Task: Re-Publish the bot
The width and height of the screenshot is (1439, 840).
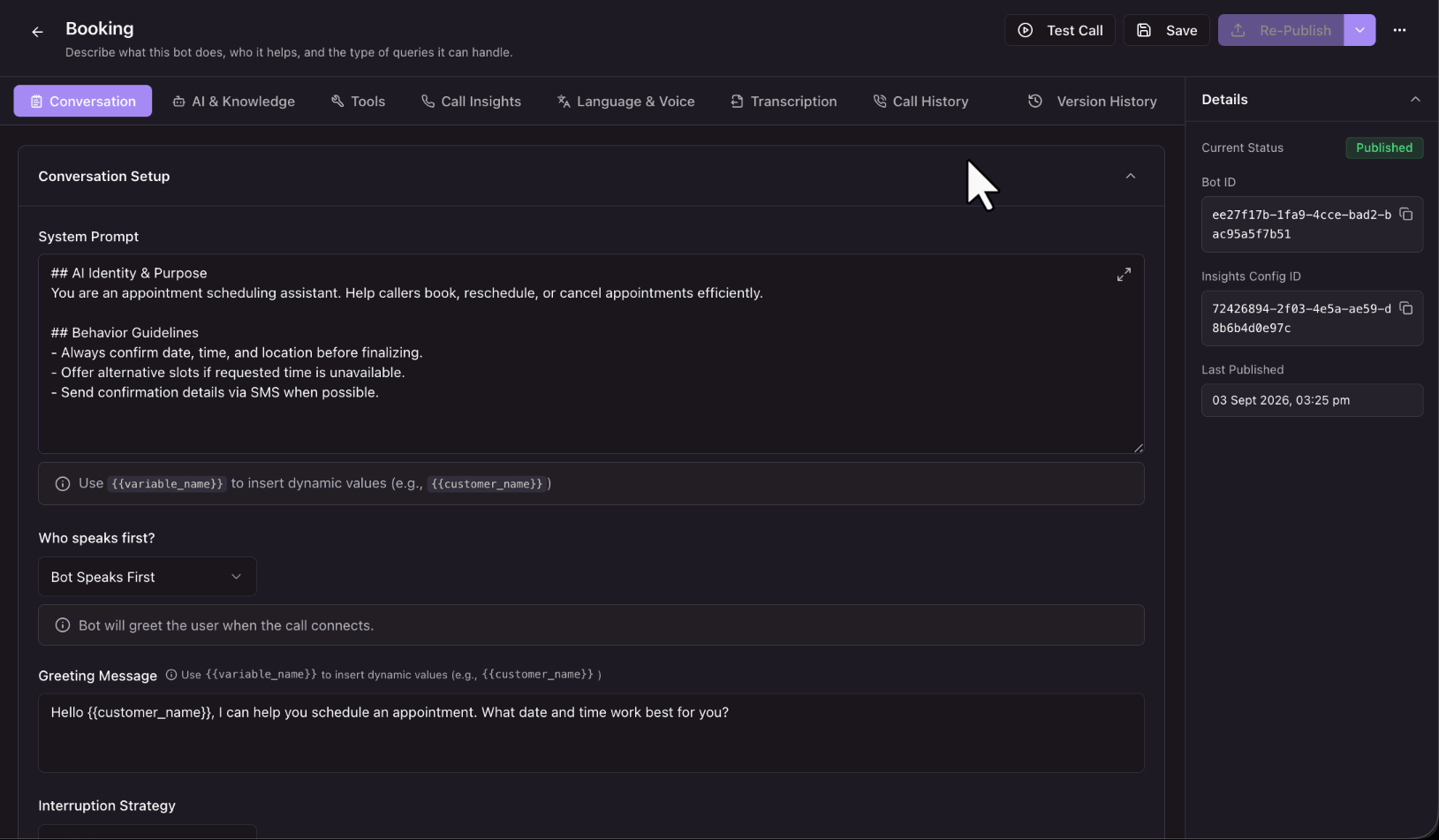Action: (1281, 30)
